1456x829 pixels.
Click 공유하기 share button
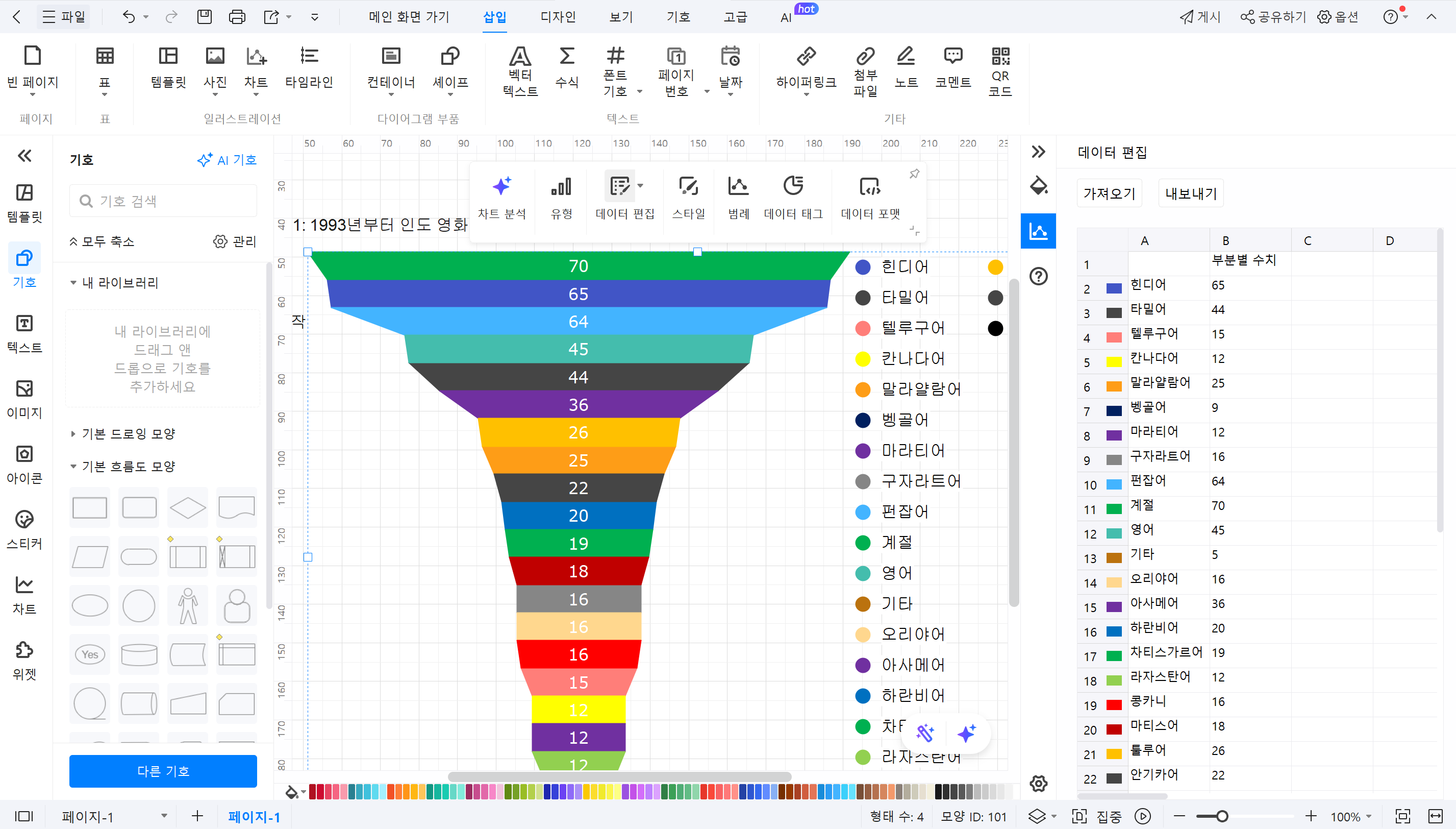[1273, 17]
